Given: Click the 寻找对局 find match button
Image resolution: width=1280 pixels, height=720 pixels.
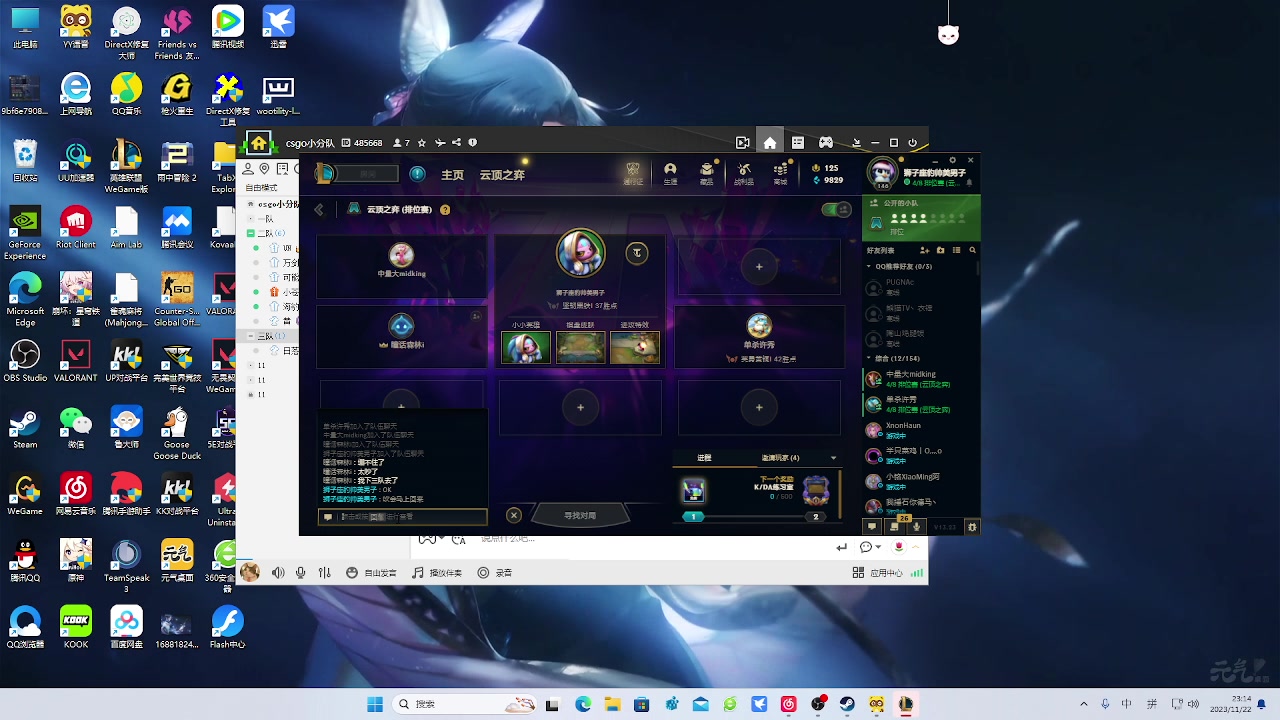Looking at the screenshot, I should 580,516.
